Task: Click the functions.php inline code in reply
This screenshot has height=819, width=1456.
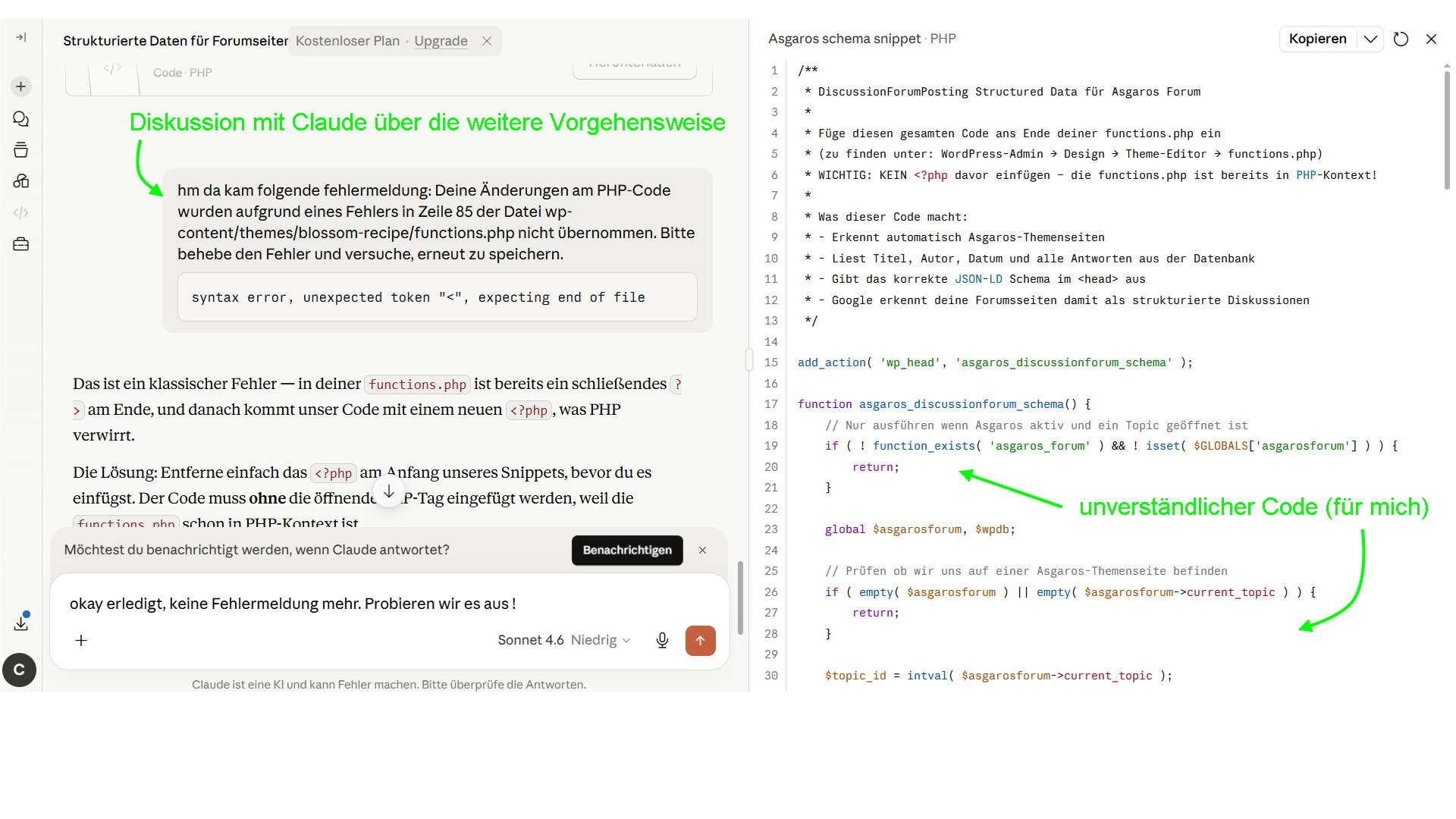Action: coord(417,384)
